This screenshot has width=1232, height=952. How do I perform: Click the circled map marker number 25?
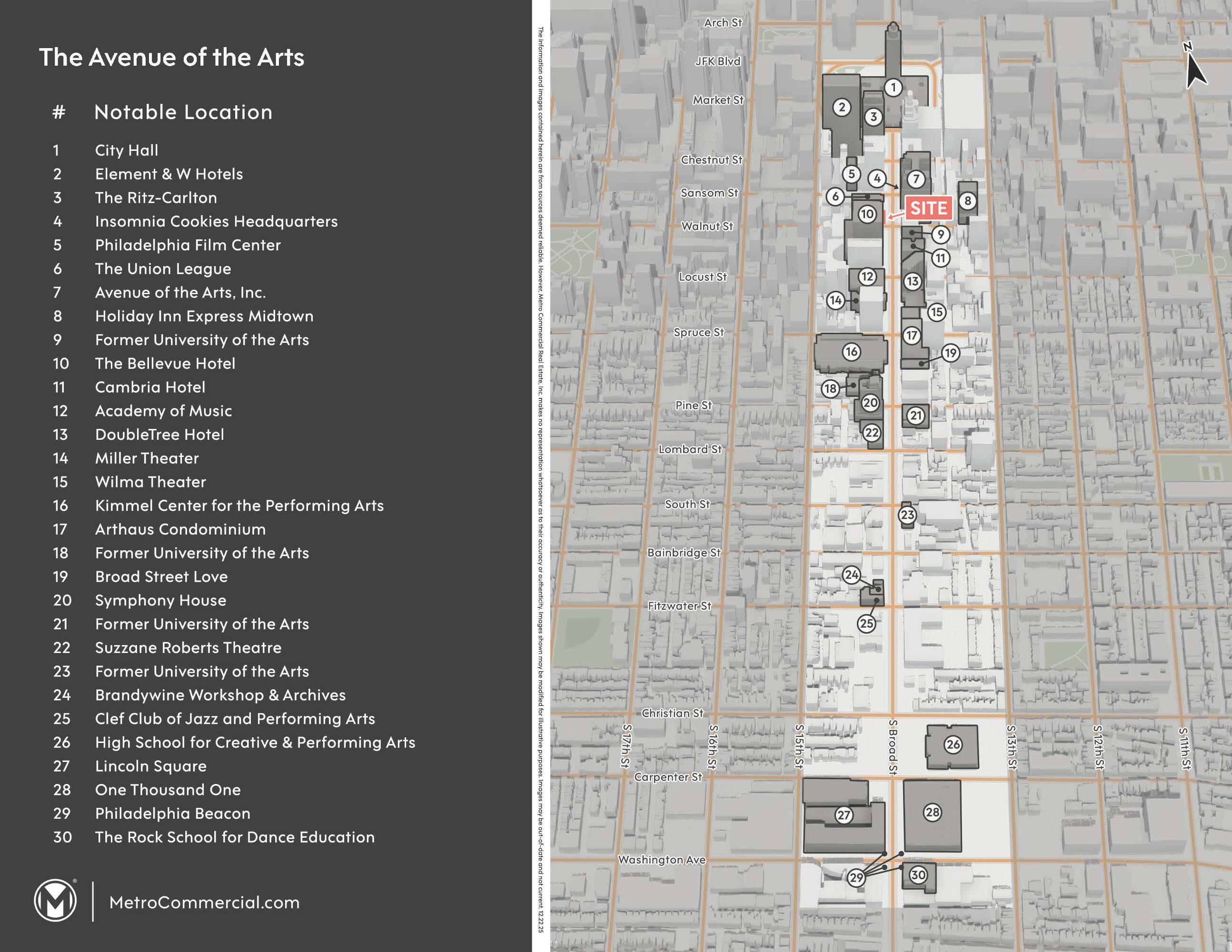click(x=866, y=623)
